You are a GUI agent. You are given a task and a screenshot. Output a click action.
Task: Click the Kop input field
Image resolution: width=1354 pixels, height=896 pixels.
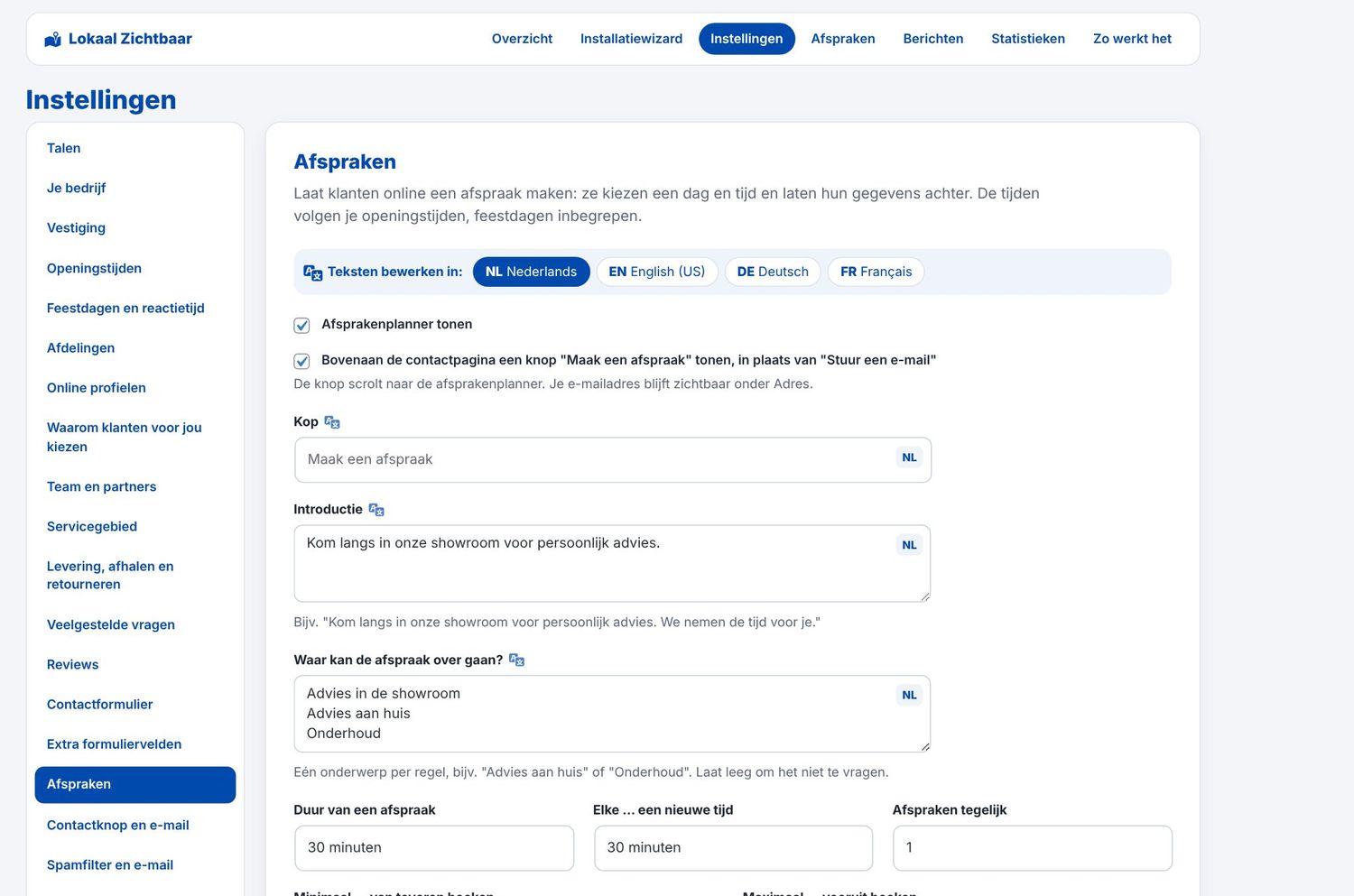612,460
